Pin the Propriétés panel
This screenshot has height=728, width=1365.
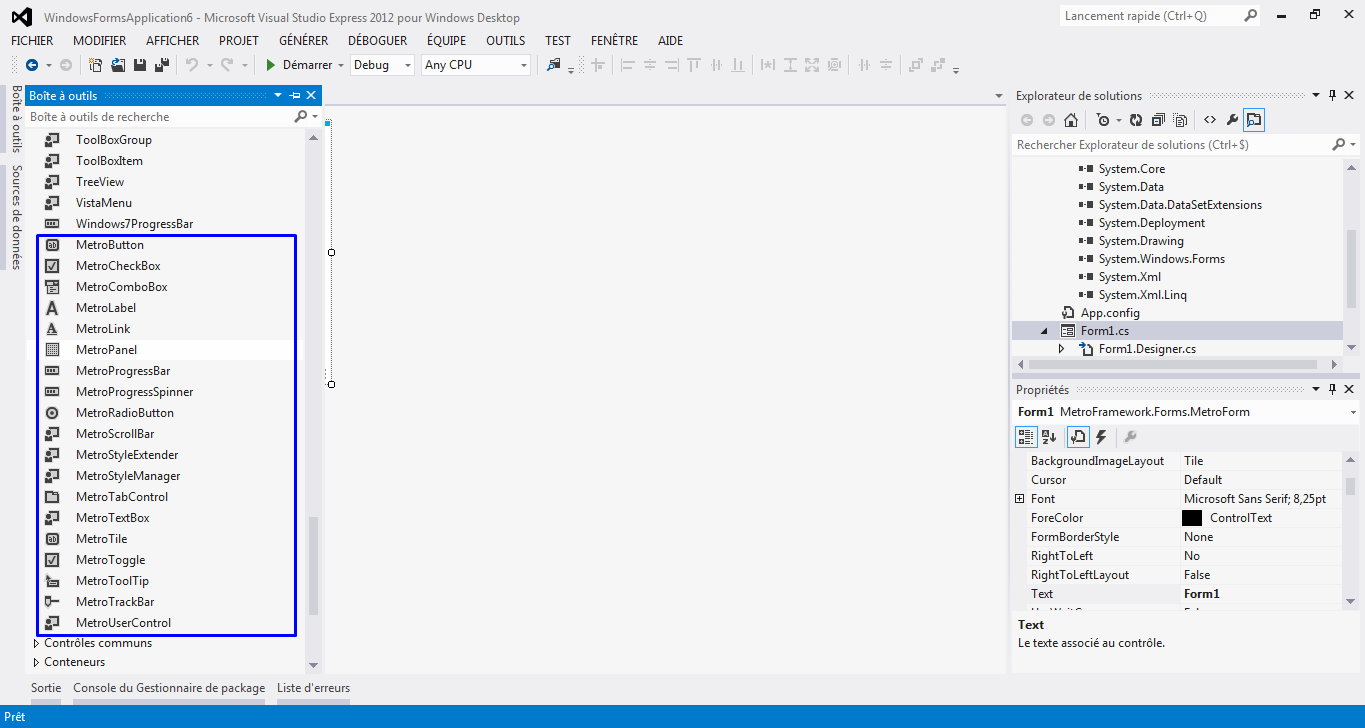pos(1333,390)
